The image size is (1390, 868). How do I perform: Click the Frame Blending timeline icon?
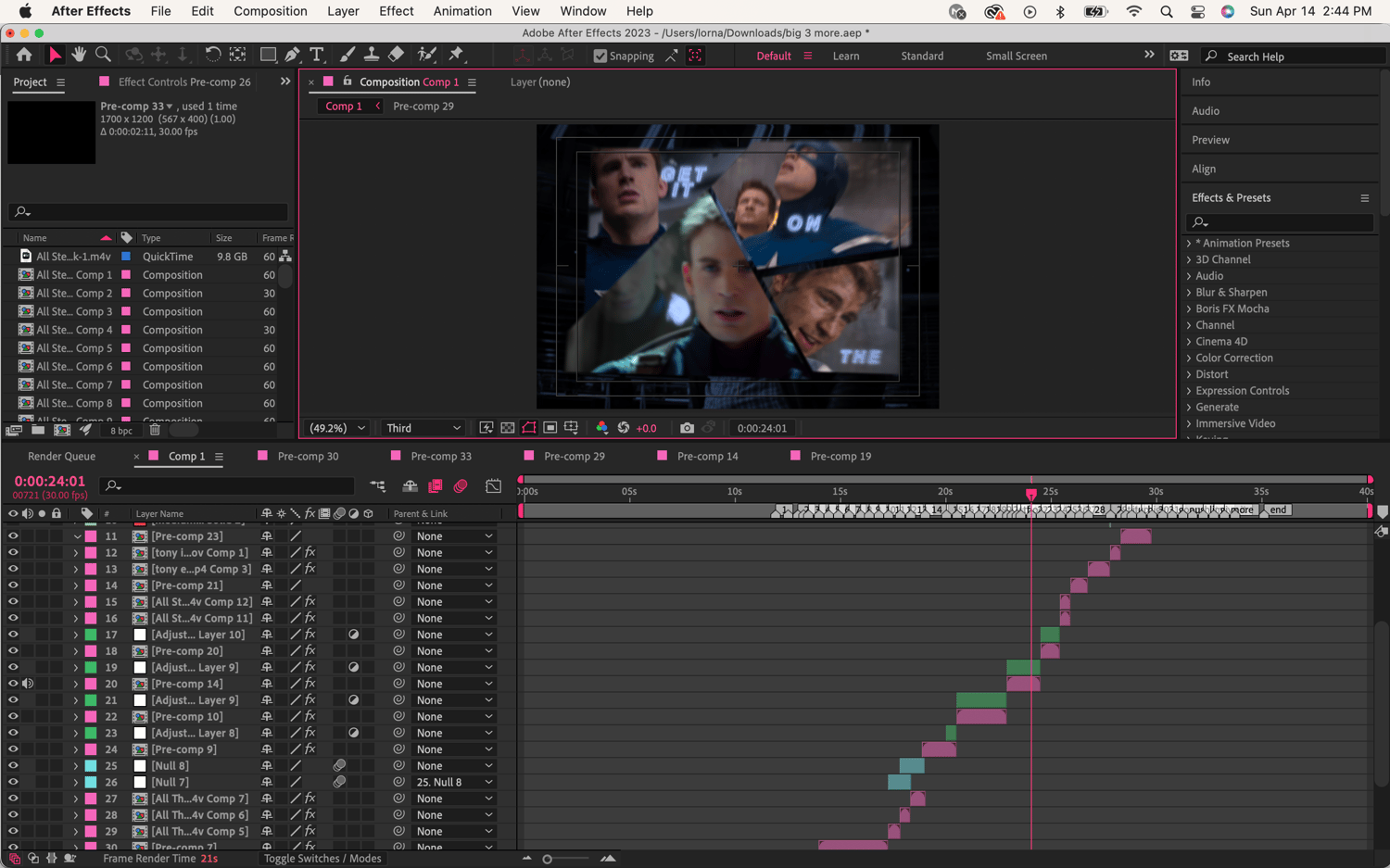[x=436, y=485]
